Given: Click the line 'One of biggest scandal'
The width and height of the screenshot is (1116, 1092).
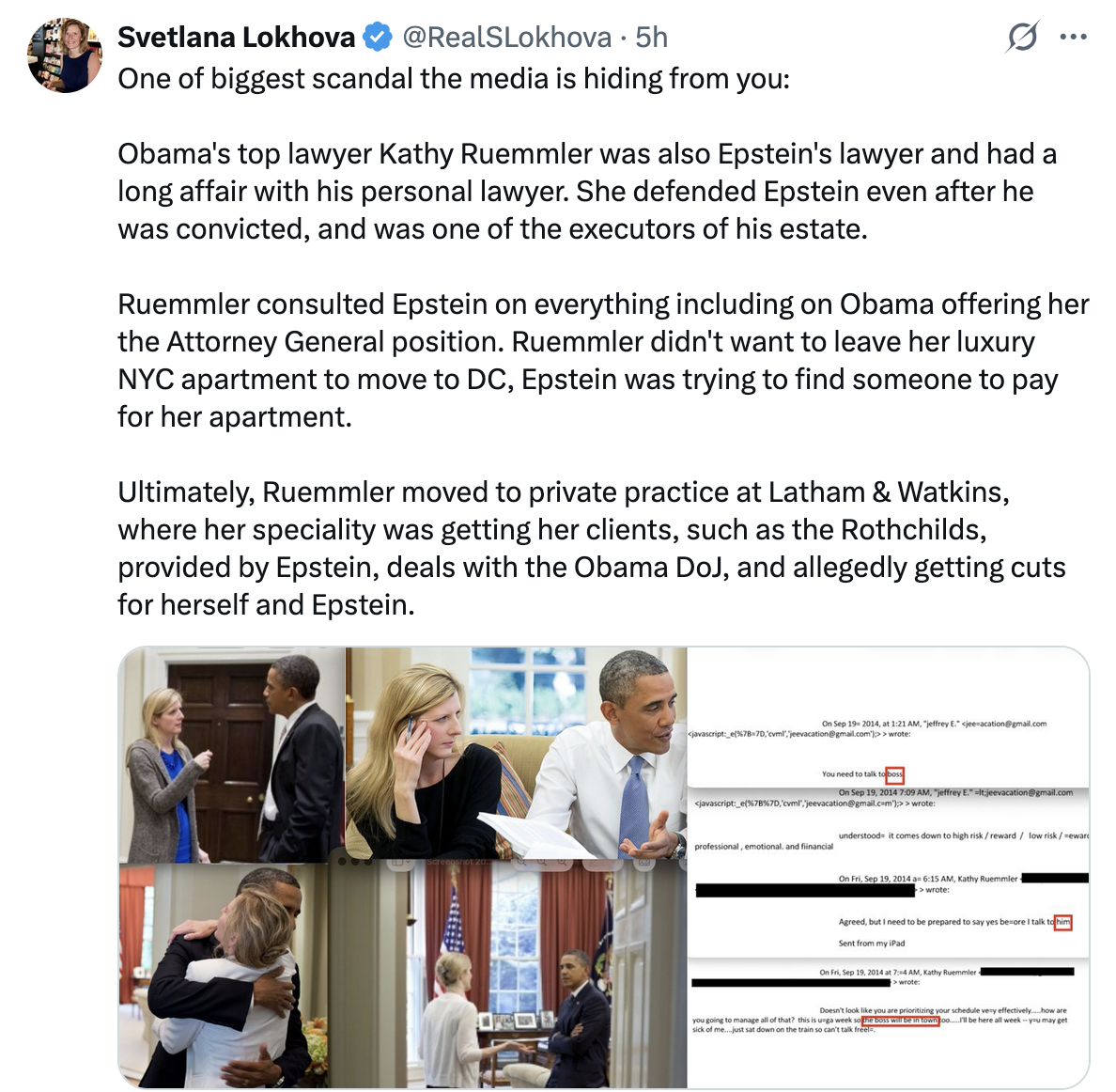Looking at the screenshot, I should click(x=454, y=78).
